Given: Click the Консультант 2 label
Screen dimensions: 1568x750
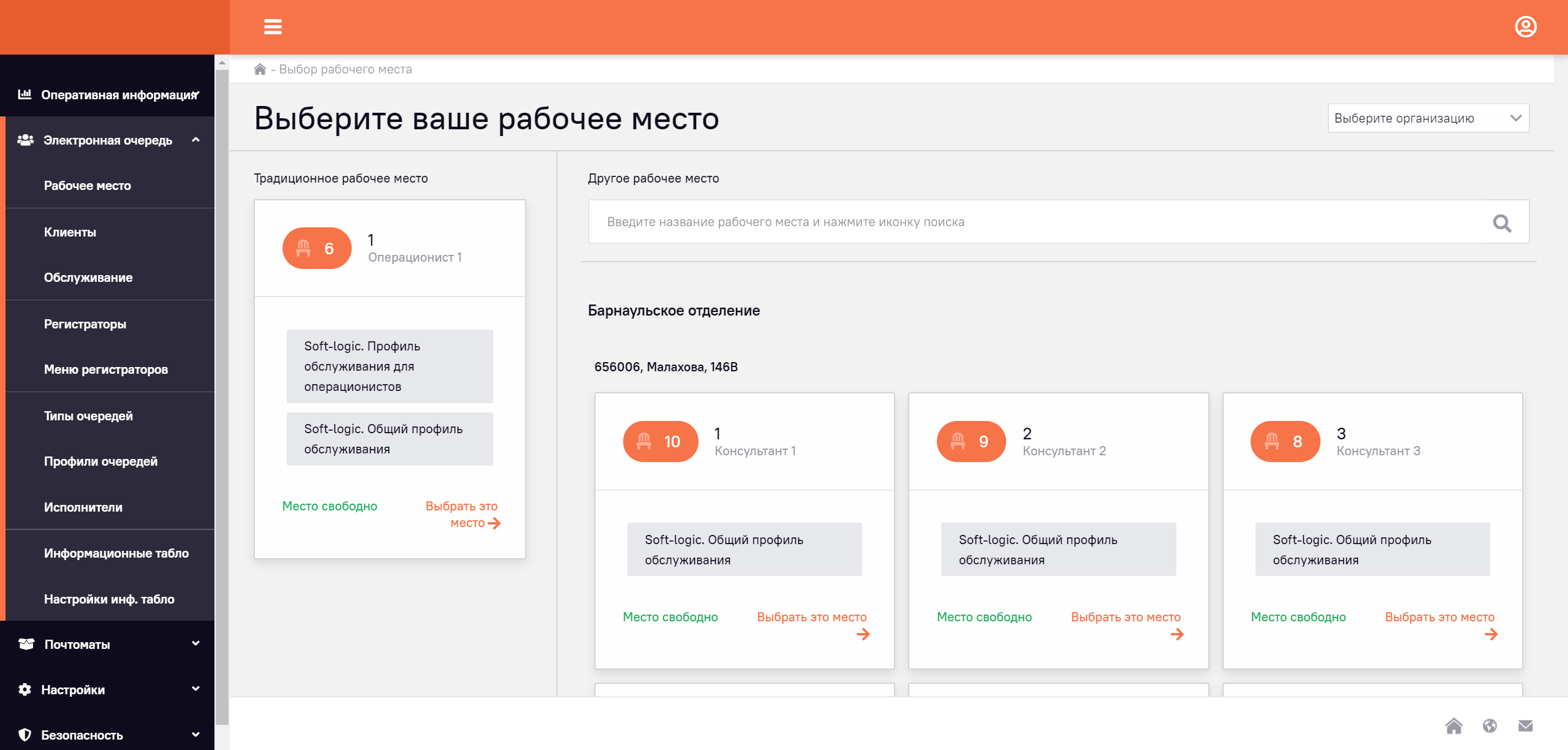Looking at the screenshot, I should [1064, 451].
